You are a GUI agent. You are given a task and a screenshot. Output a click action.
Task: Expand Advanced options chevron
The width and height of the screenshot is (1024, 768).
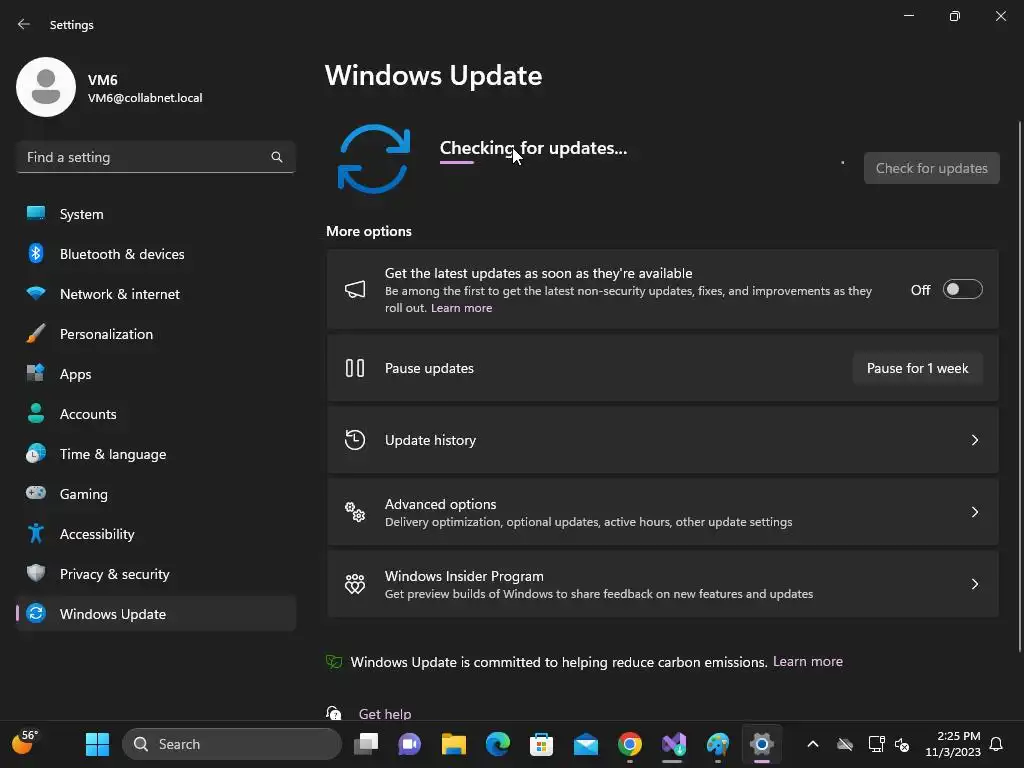pos(974,512)
